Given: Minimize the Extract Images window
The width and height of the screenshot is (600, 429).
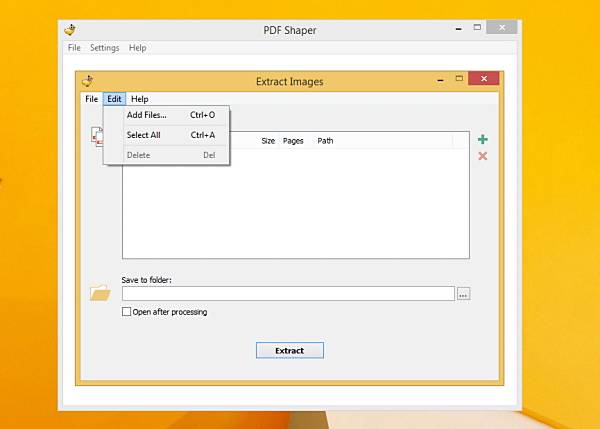Looking at the screenshot, I should [440, 79].
